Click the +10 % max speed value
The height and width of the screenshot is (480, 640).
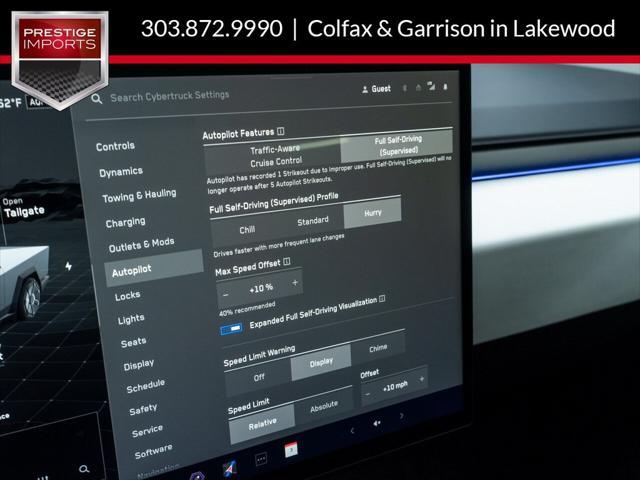coord(261,288)
